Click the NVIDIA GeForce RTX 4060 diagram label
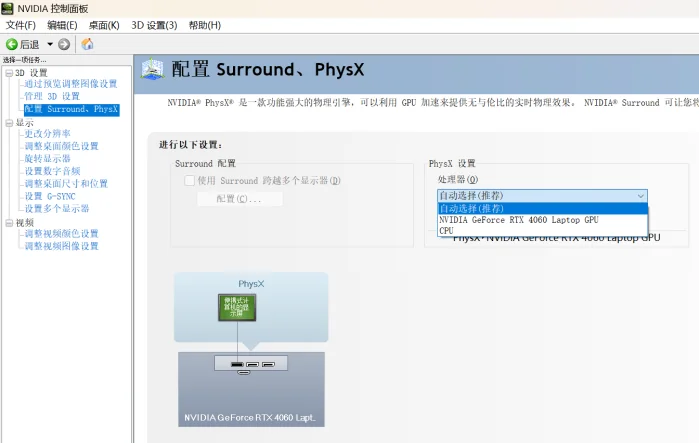Image resolution: width=699 pixels, height=443 pixels. pyautogui.click(x=250, y=418)
